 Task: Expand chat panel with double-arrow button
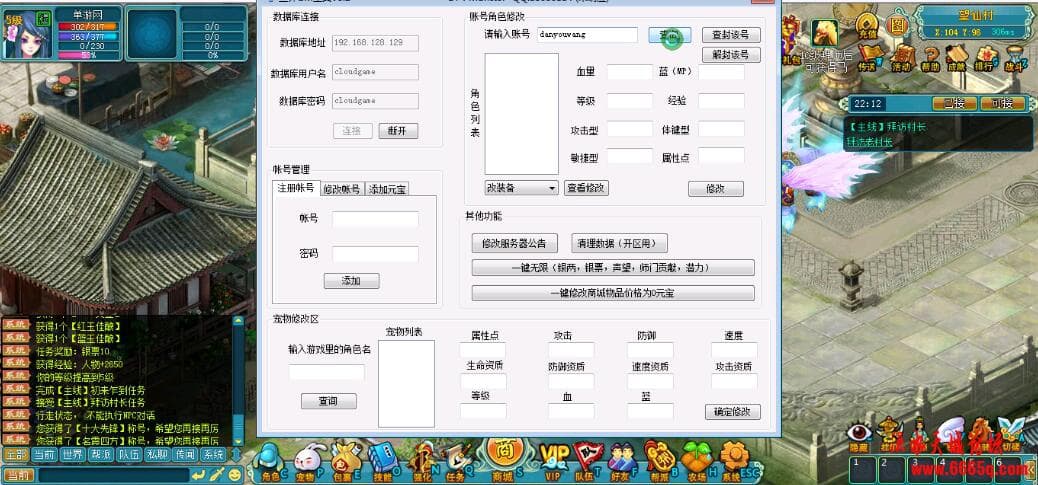coord(237,455)
